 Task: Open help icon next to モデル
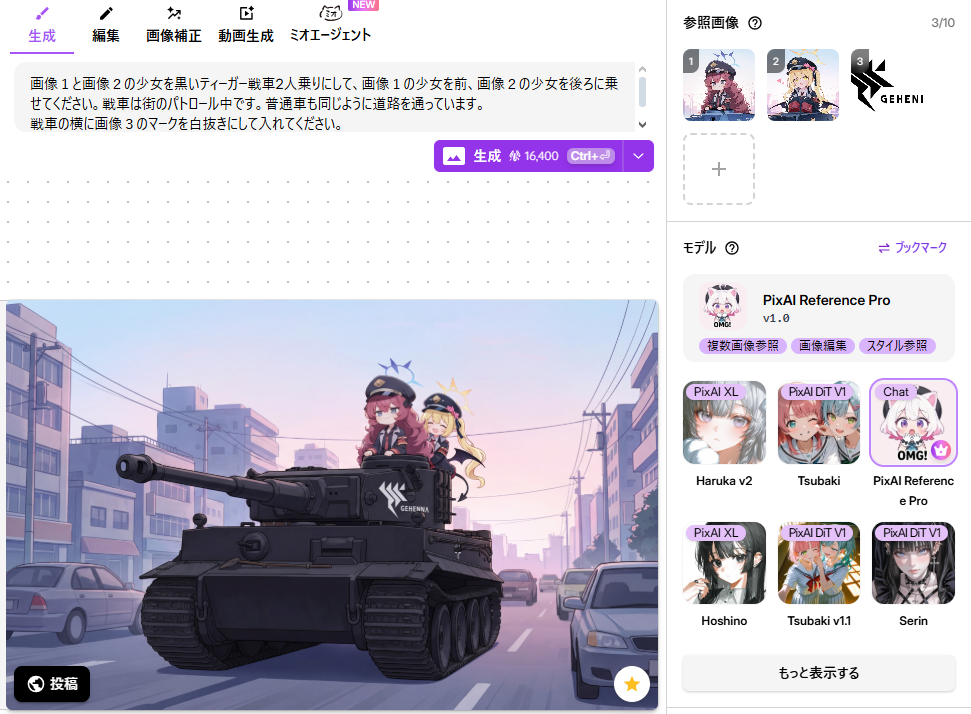pos(732,248)
